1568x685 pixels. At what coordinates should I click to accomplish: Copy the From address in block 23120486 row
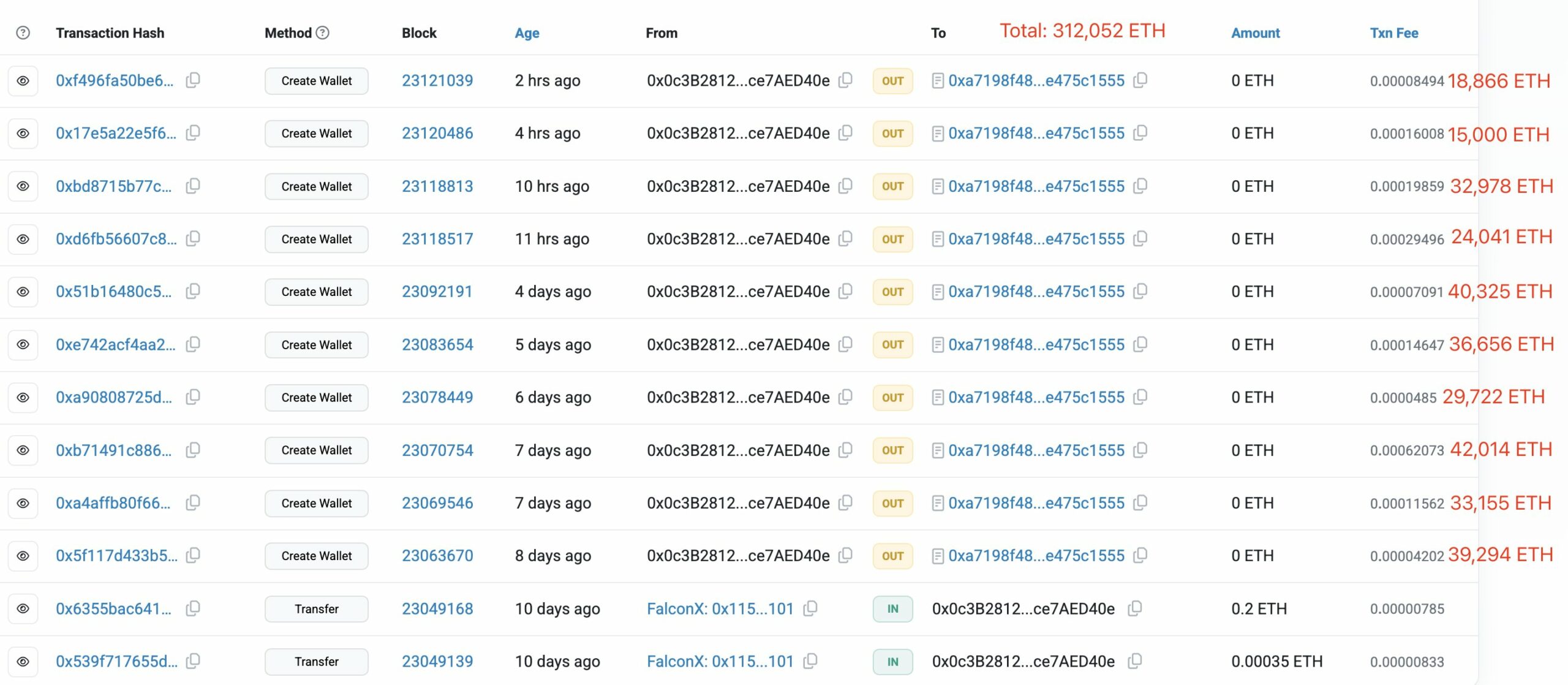[x=845, y=133]
